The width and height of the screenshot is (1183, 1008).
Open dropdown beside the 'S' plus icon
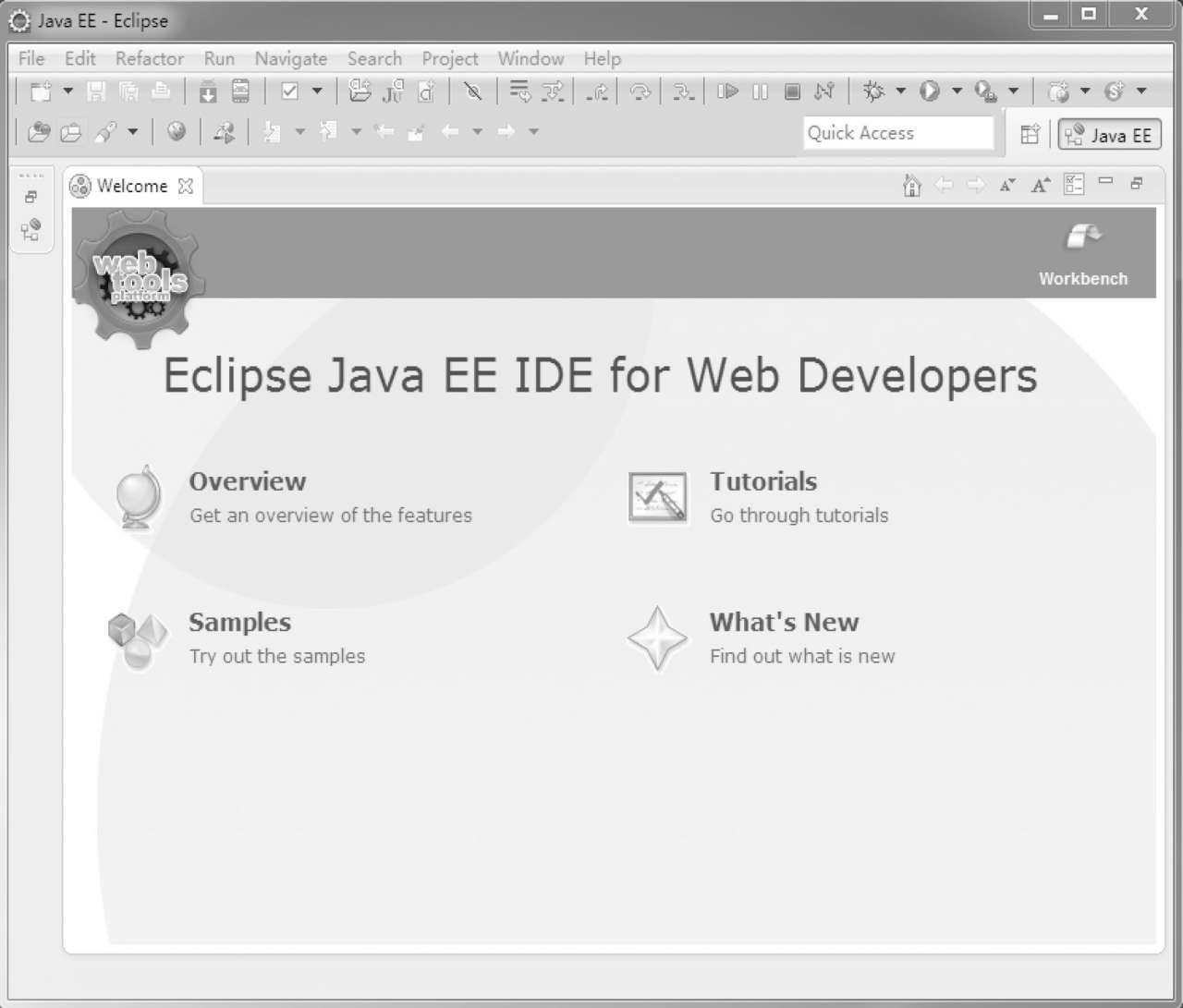pos(1141,91)
